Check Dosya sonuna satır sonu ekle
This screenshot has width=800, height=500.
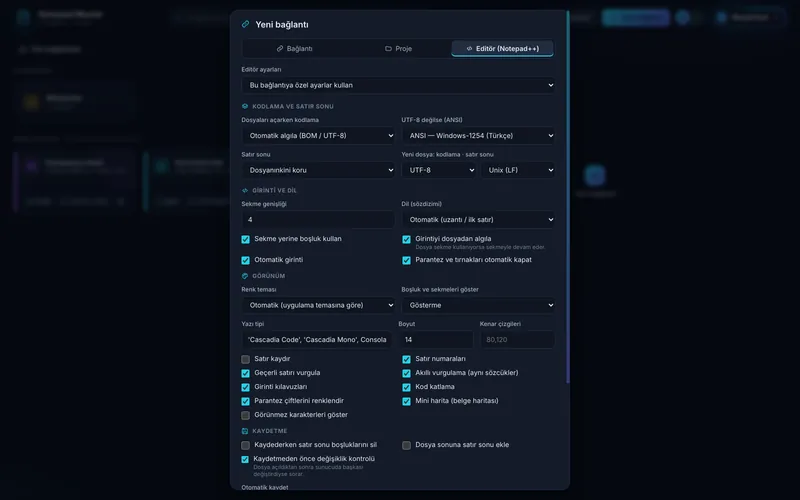point(406,445)
